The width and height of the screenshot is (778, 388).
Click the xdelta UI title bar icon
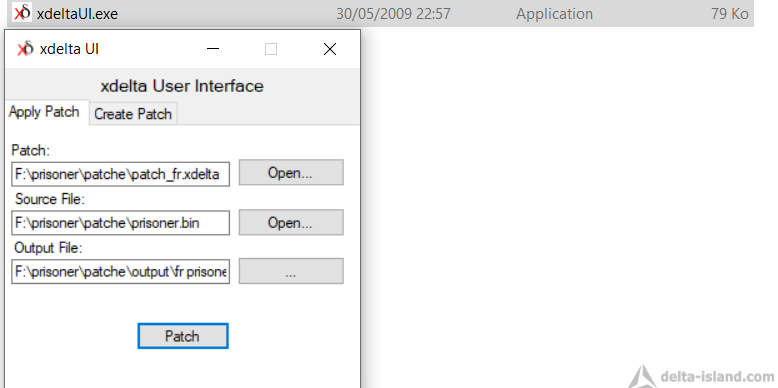[25, 49]
